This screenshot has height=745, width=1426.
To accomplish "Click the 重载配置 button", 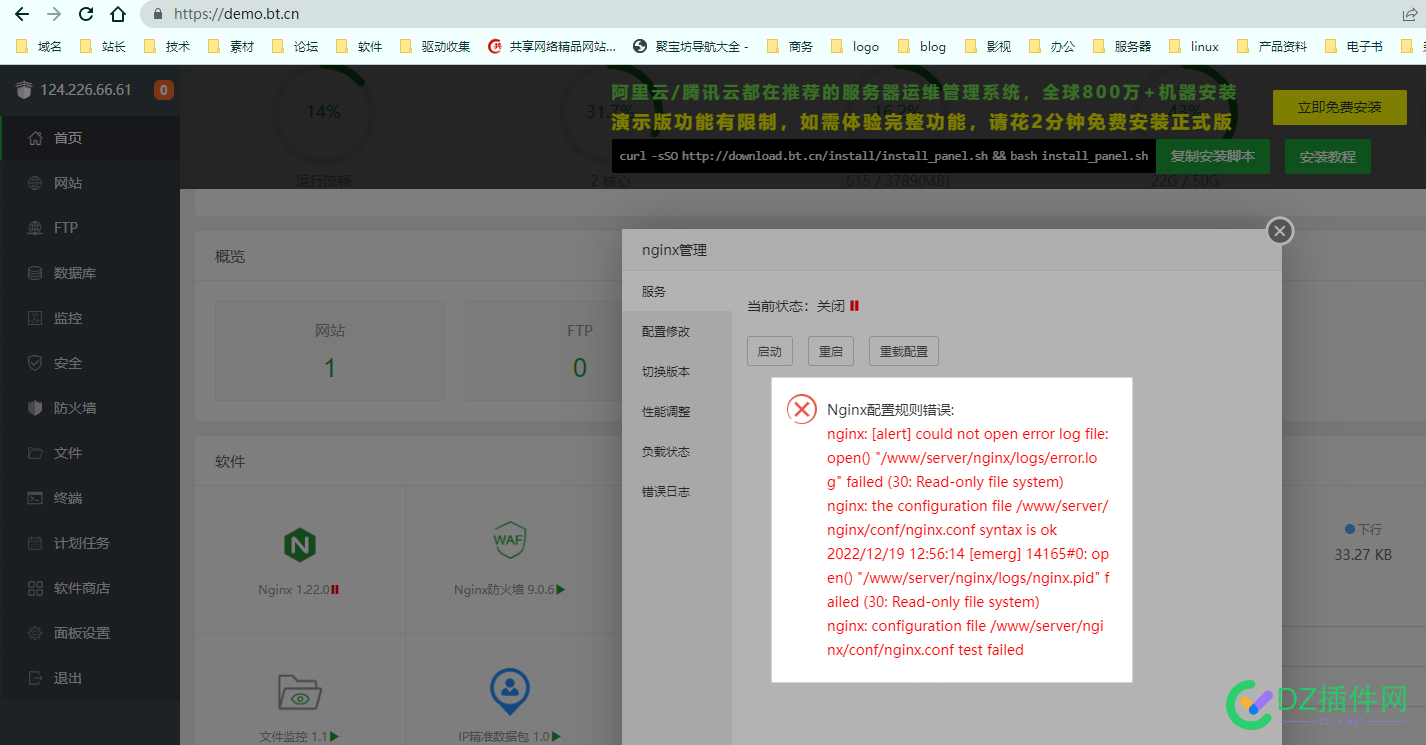I will [x=904, y=351].
